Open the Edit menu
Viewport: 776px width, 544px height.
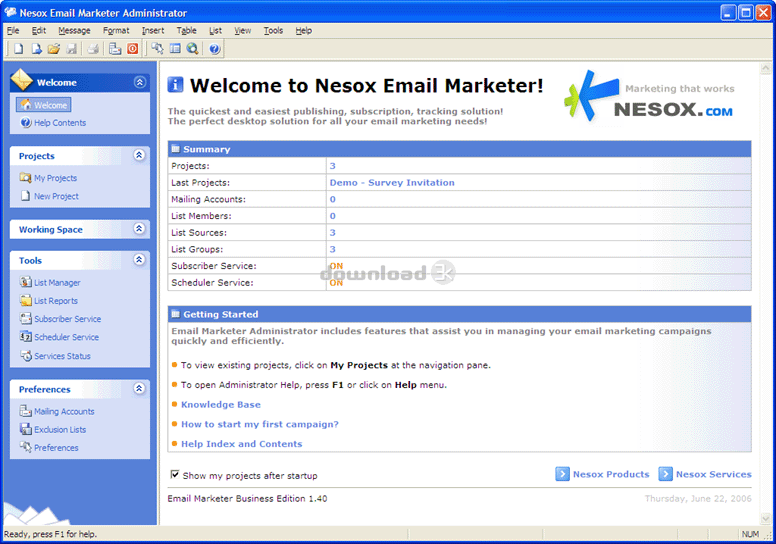point(39,31)
